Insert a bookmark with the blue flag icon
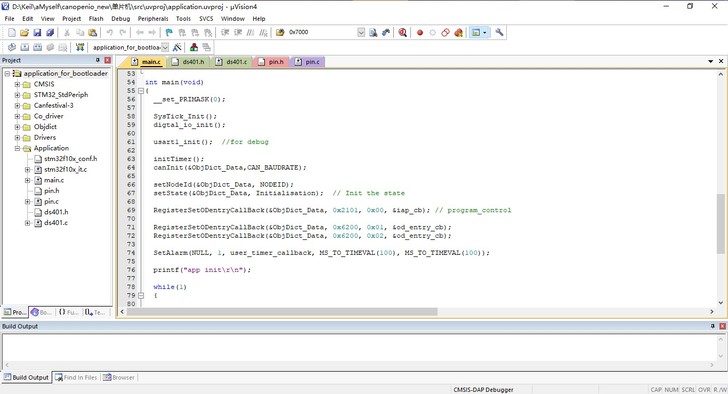 (169, 32)
